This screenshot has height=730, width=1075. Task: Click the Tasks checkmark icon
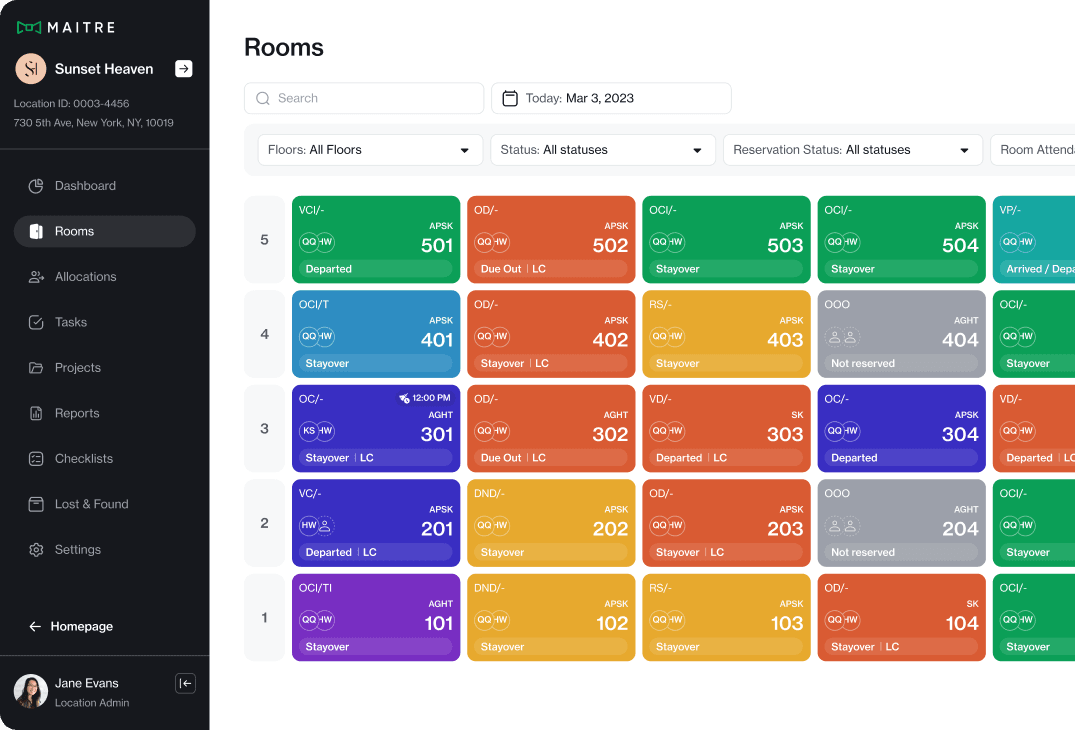[x=36, y=322]
